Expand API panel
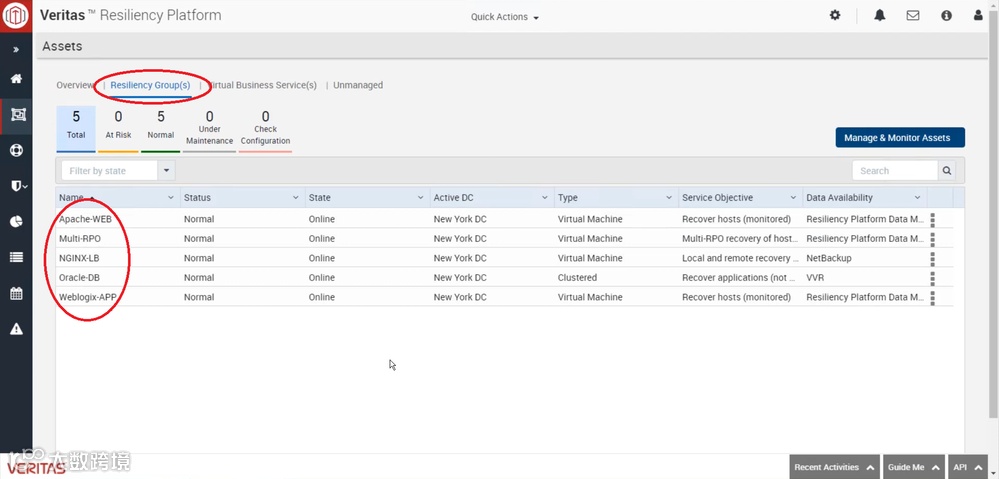 [x=968, y=467]
